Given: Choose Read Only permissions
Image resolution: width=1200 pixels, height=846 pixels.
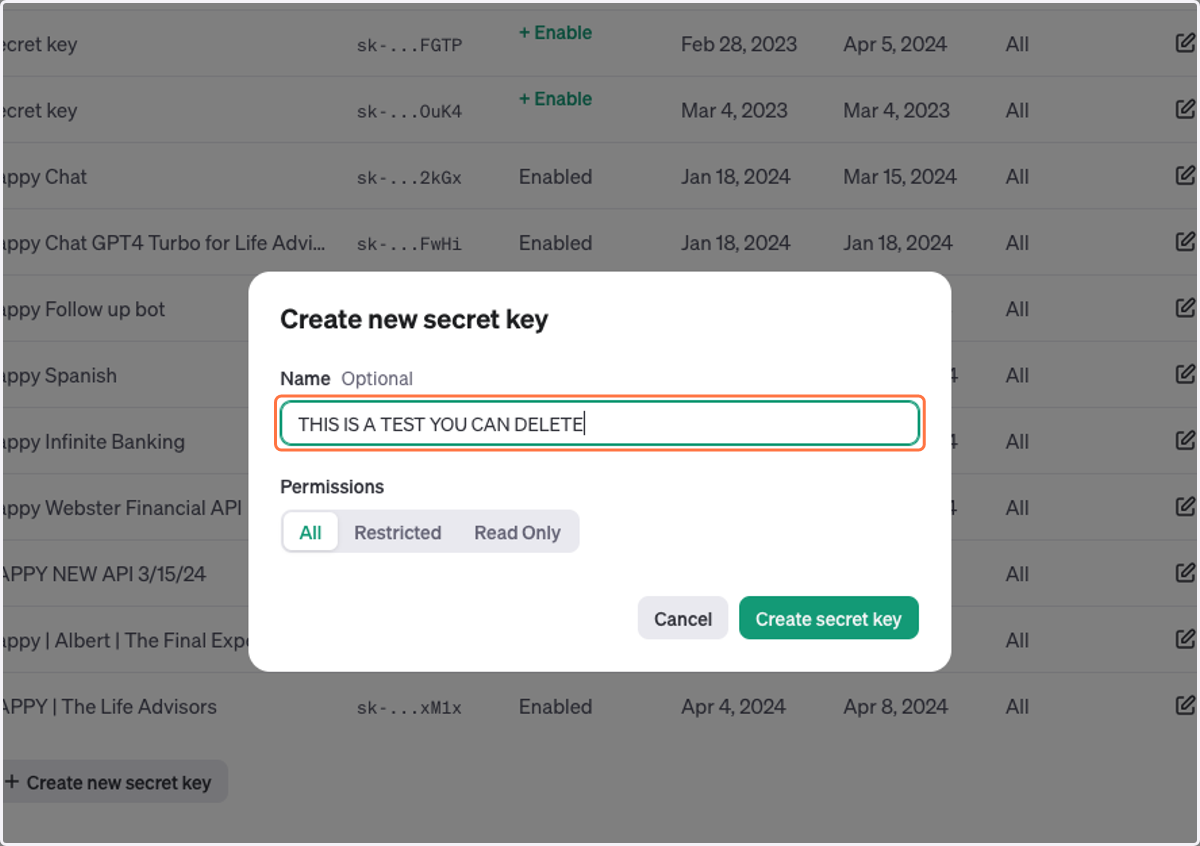Looking at the screenshot, I should pos(517,532).
